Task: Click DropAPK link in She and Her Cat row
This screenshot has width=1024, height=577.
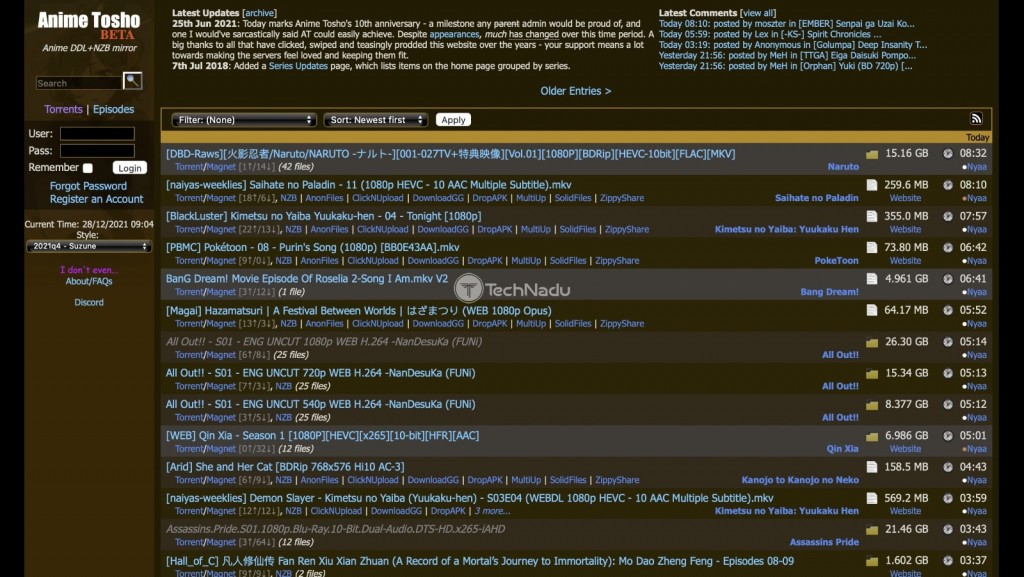Action: (x=485, y=480)
